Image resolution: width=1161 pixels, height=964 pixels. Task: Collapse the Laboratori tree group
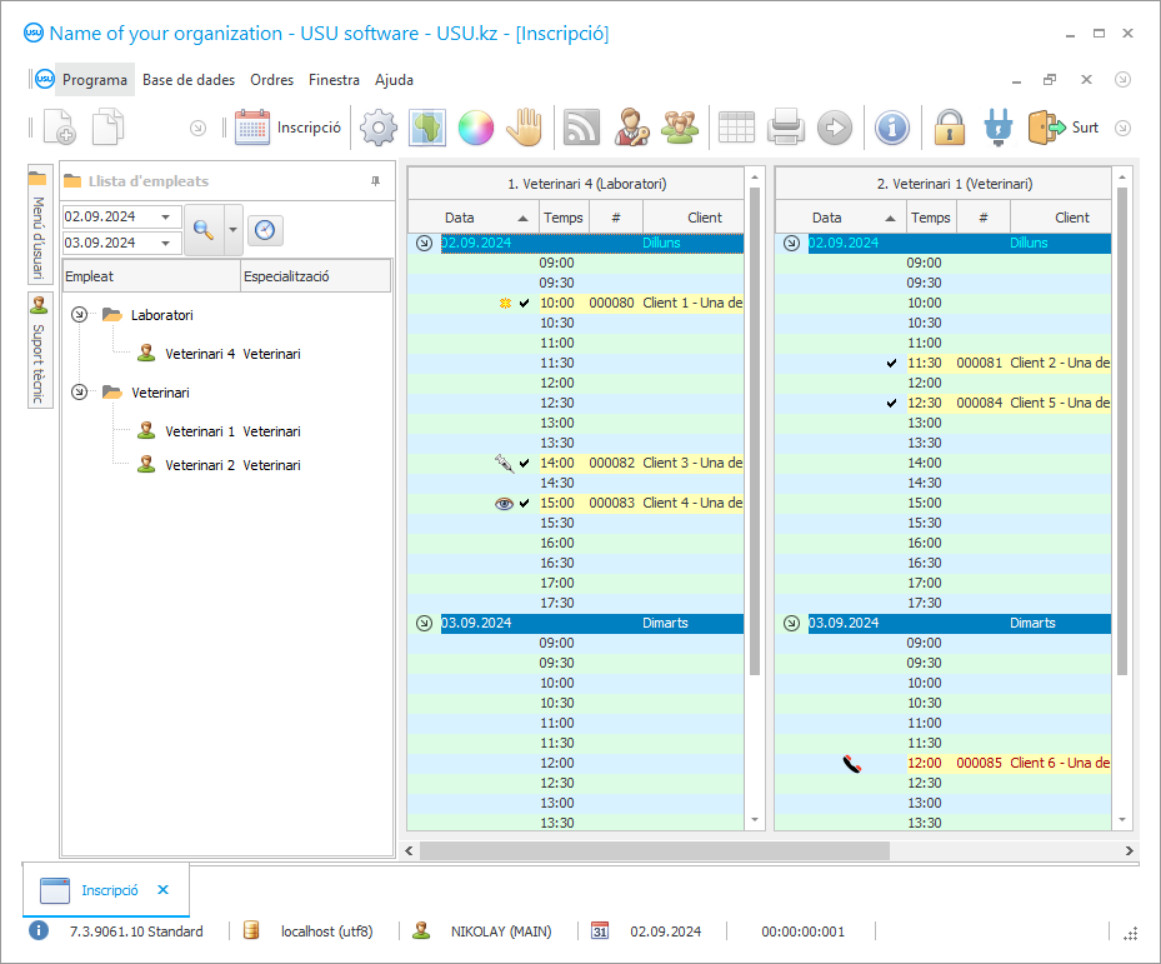click(79, 315)
